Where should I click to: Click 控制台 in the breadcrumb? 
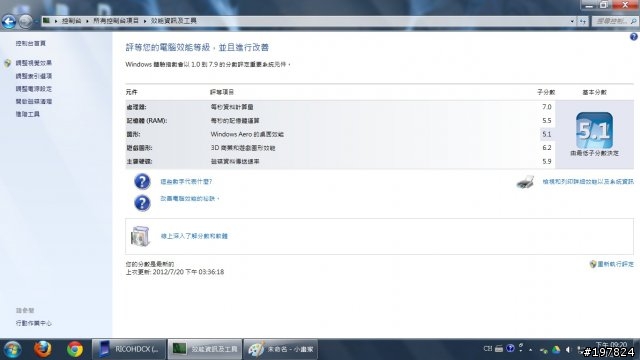pyautogui.click(x=71, y=21)
